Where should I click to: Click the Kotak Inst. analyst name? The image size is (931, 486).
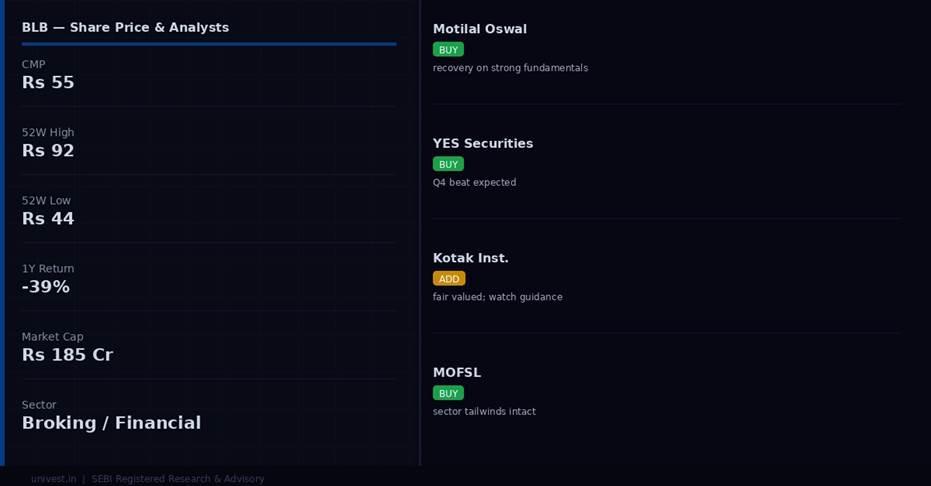pyautogui.click(x=470, y=258)
